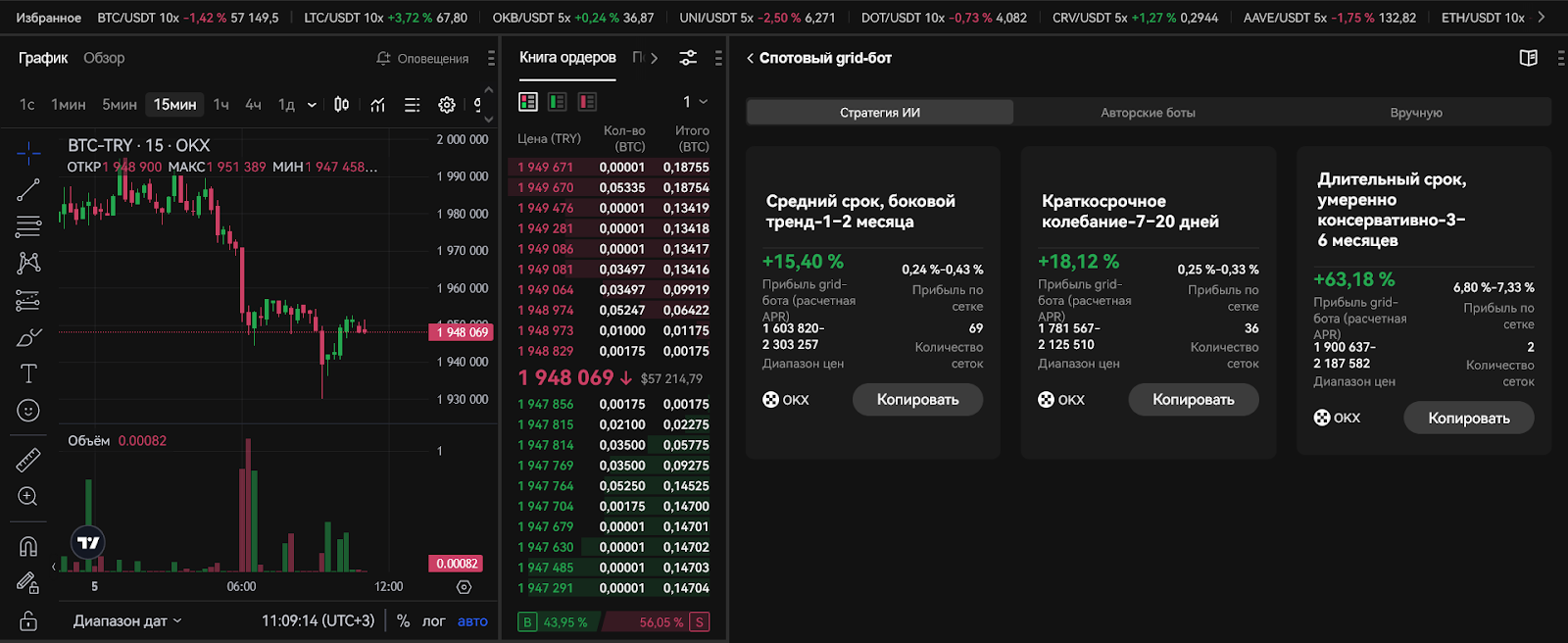Select the 1с timeframe

27,104
